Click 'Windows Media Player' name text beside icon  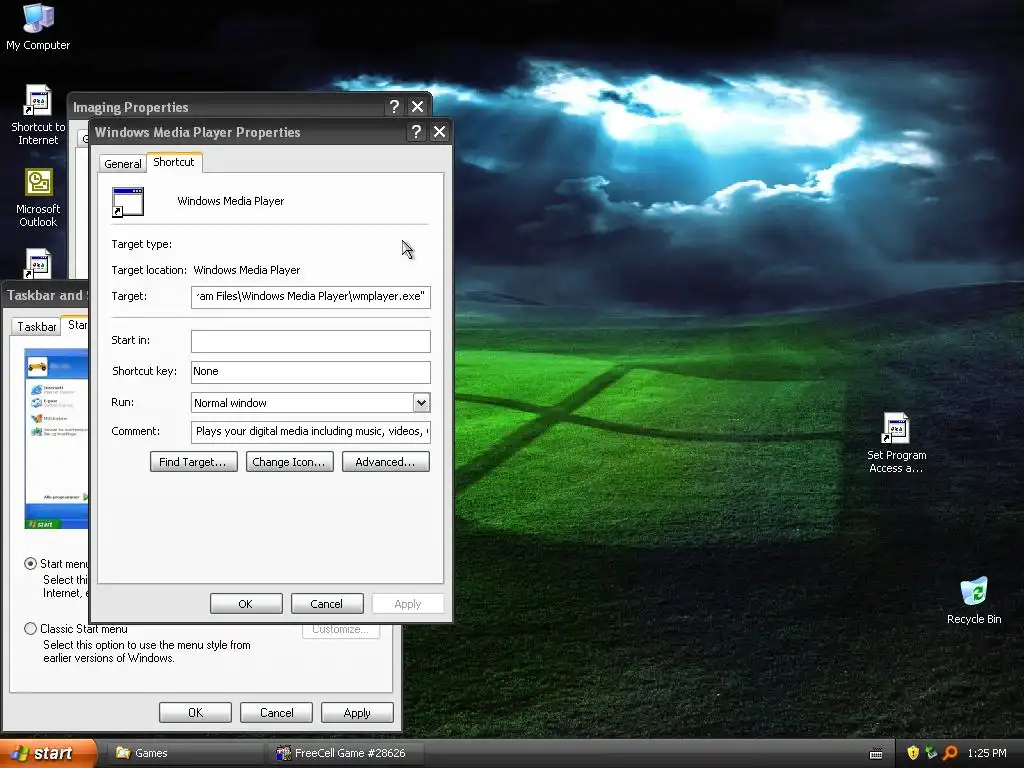click(x=231, y=201)
